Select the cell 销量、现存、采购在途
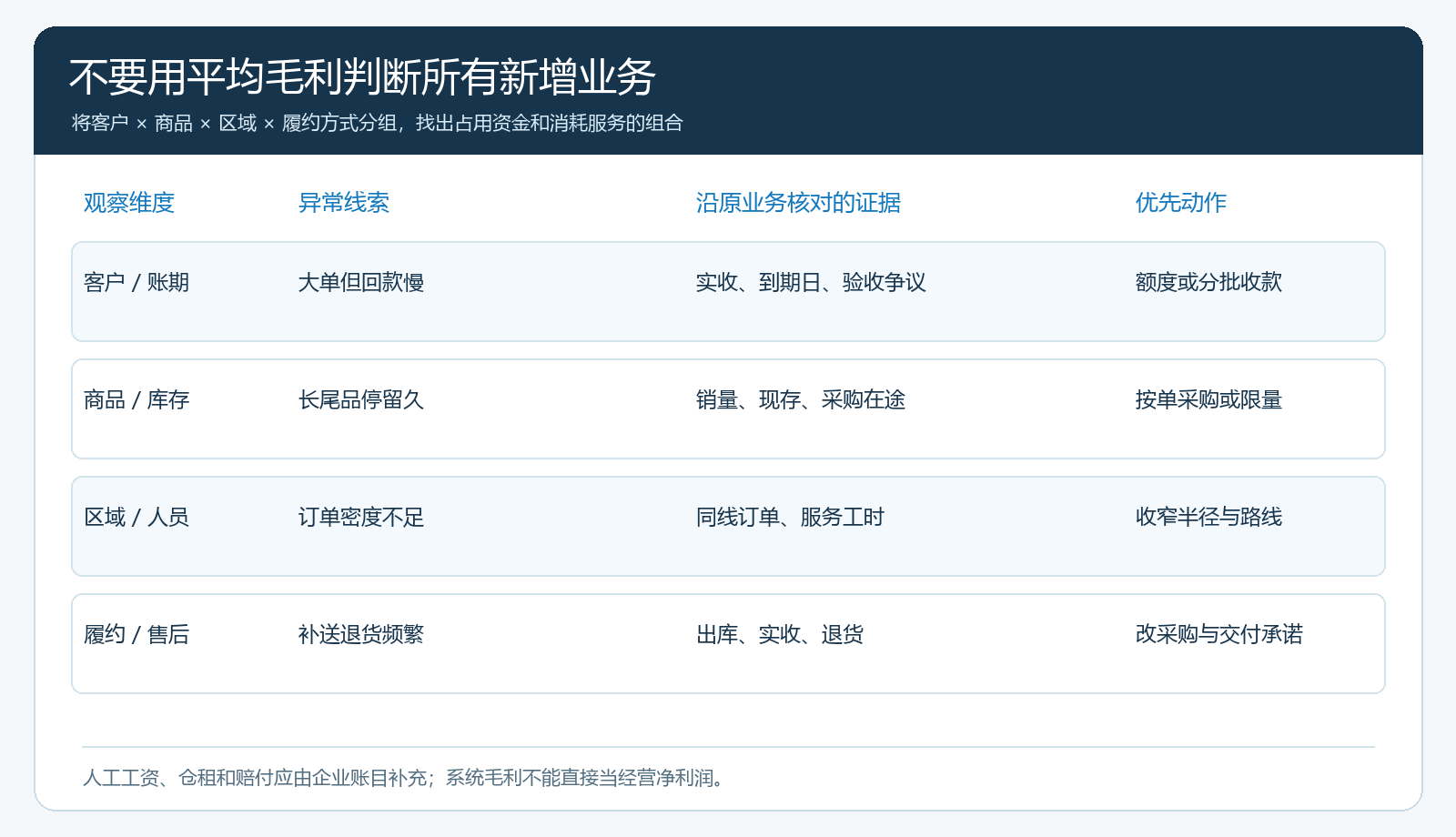 point(801,399)
